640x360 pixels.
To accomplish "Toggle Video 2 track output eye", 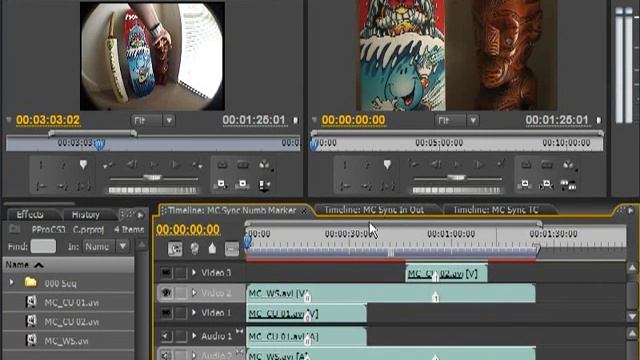I will click(x=166, y=293).
